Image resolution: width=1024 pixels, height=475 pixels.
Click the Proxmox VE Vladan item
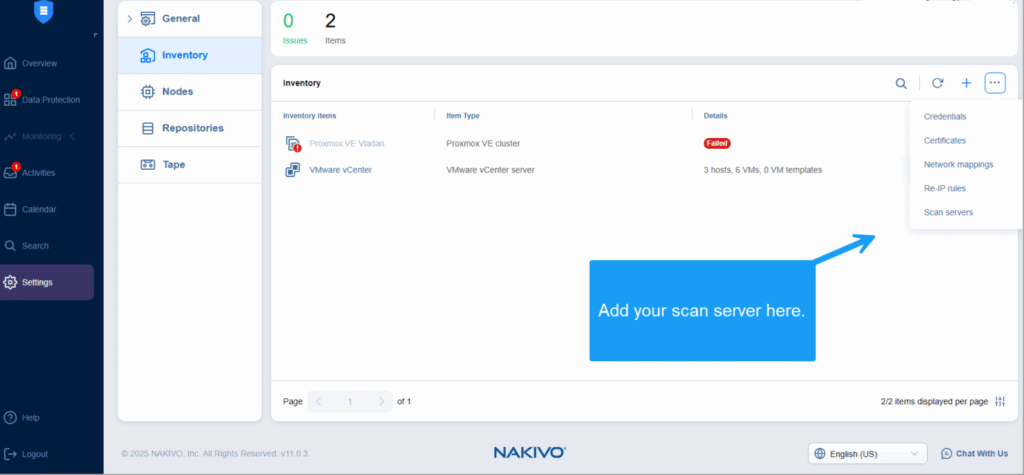point(347,143)
